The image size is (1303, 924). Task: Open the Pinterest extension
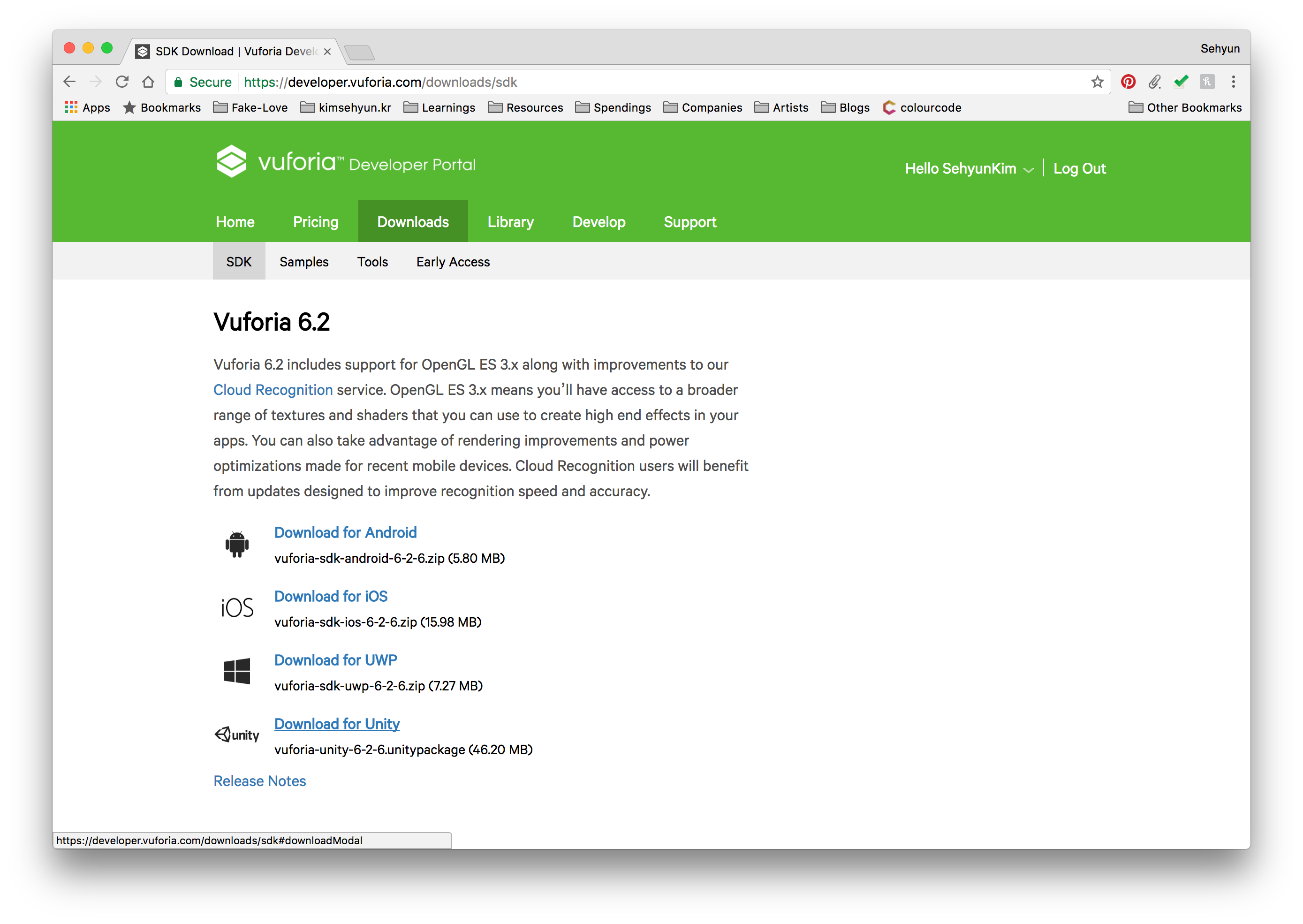pyautogui.click(x=1128, y=82)
